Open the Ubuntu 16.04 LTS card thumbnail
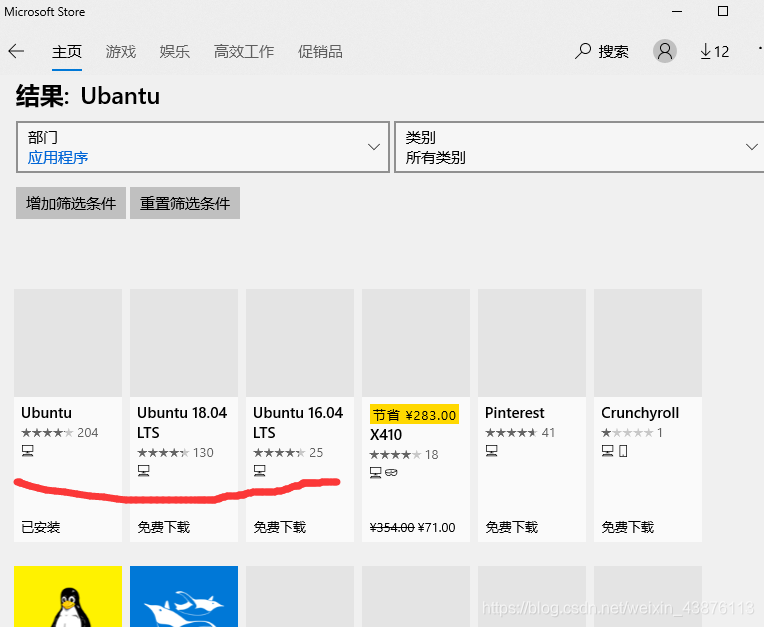This screenshot has height=627, width=764. (x=300, y=343)
